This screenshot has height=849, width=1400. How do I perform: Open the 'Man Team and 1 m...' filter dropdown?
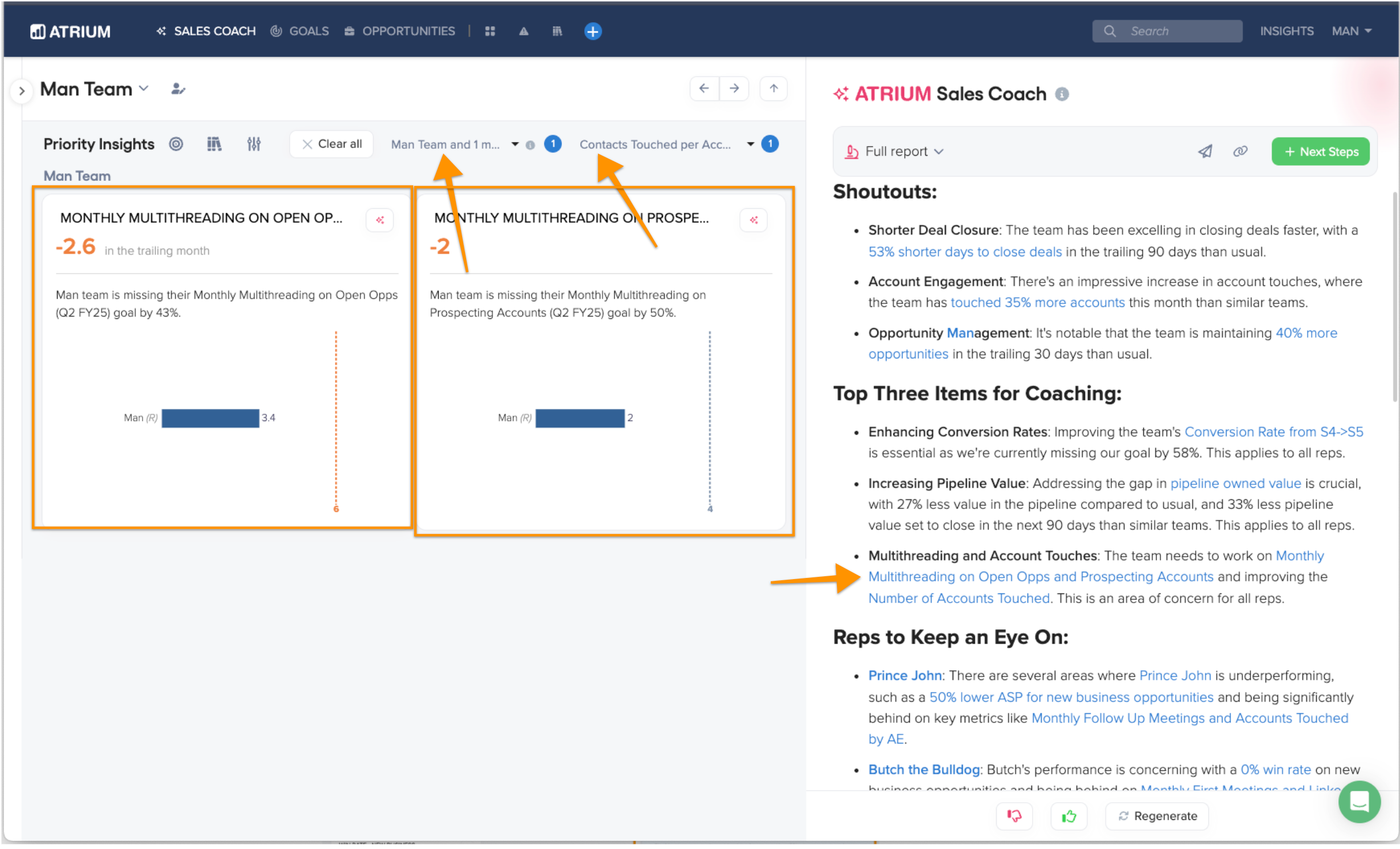point(454,144)
